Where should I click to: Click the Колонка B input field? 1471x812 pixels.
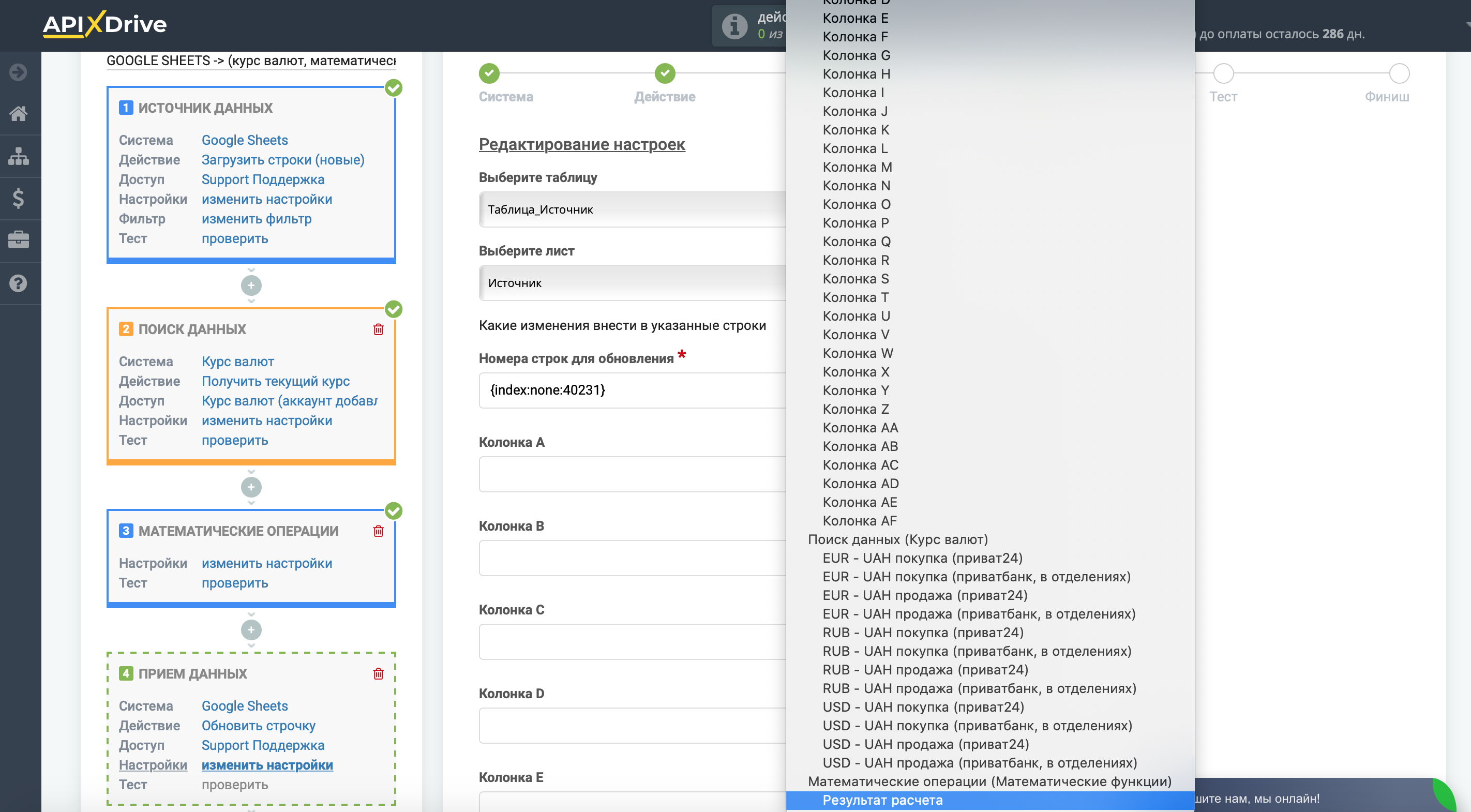pos(633,558)
